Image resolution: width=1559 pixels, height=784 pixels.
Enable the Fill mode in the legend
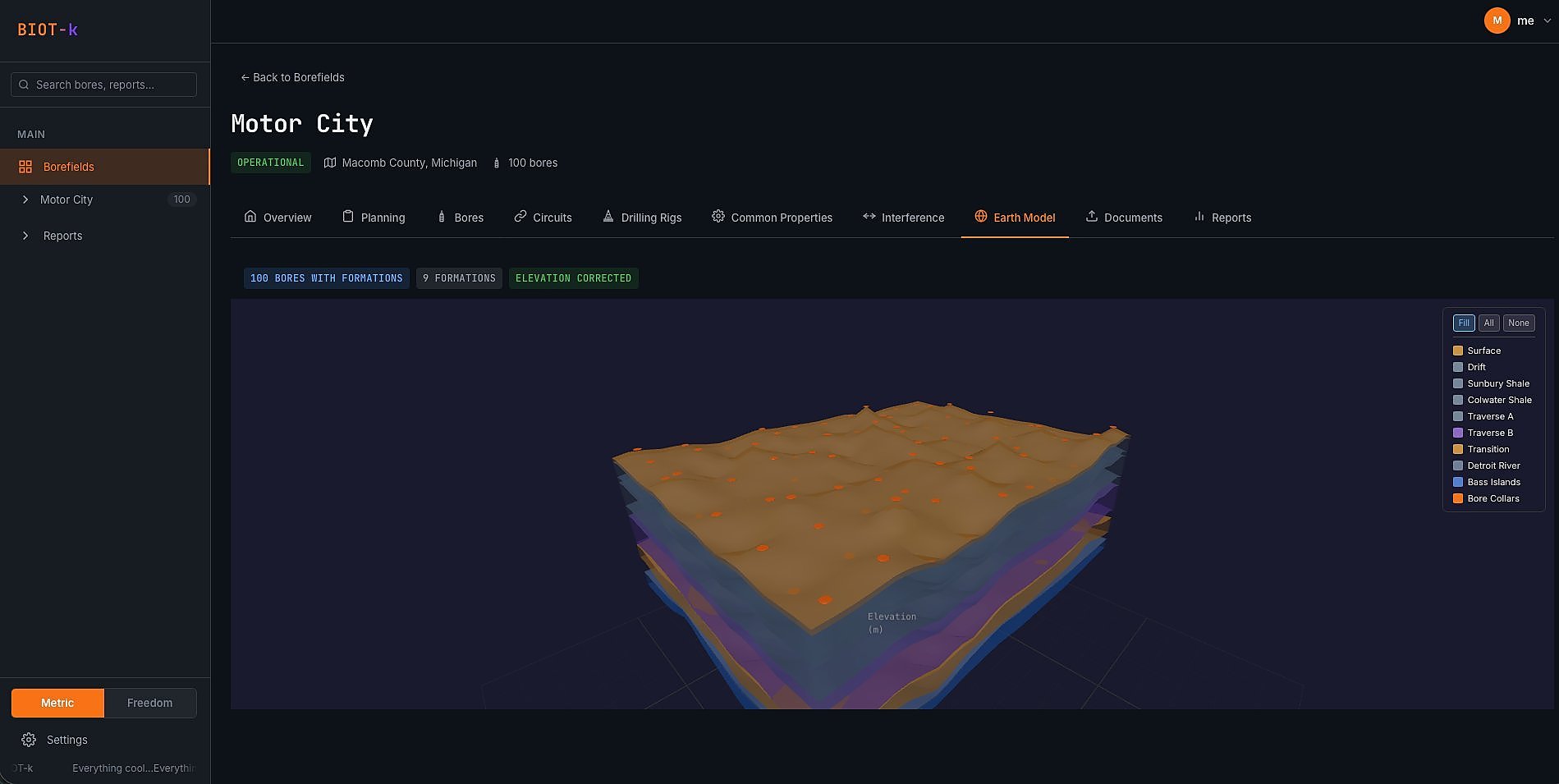coord(1463,323)
